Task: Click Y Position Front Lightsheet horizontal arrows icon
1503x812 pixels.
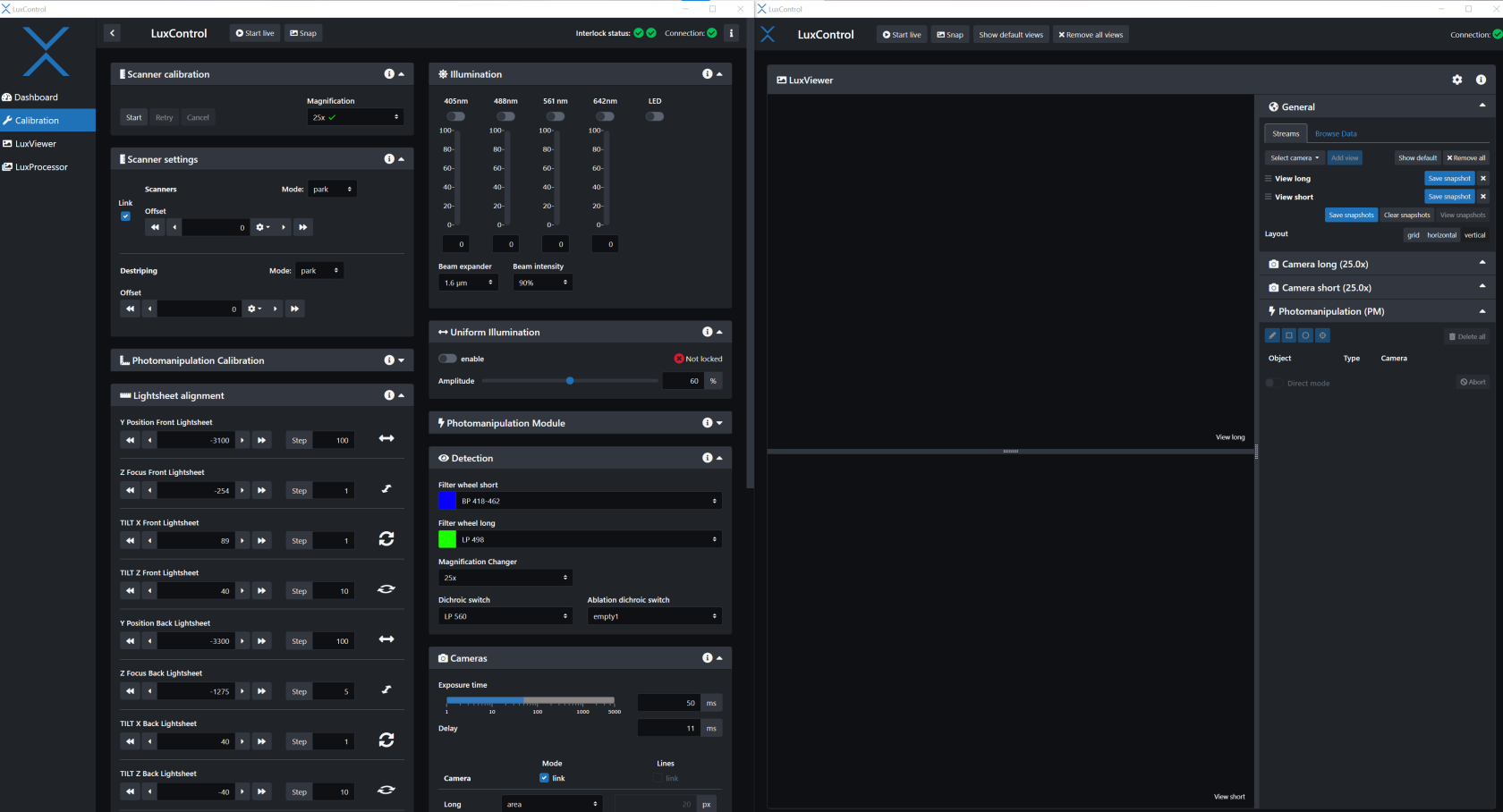Action: pyautogui.click(x=386, y=438)
